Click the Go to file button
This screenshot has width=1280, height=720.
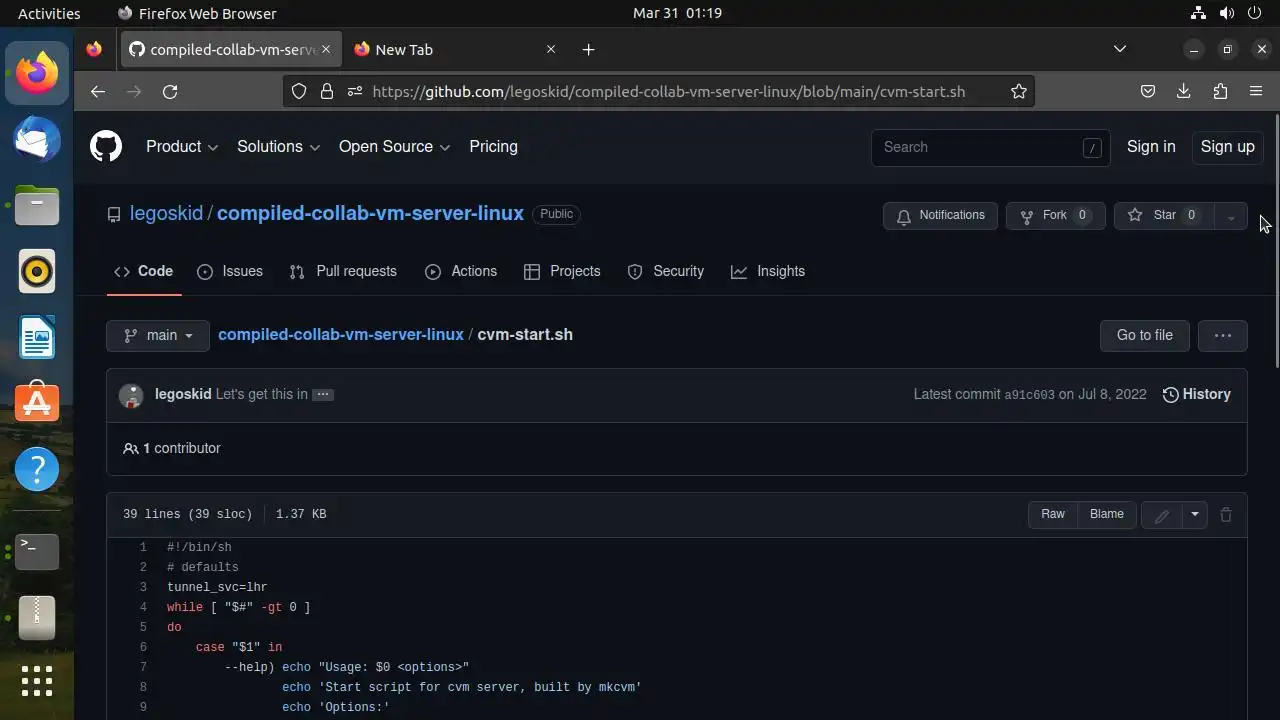[x=1144, y=335]
